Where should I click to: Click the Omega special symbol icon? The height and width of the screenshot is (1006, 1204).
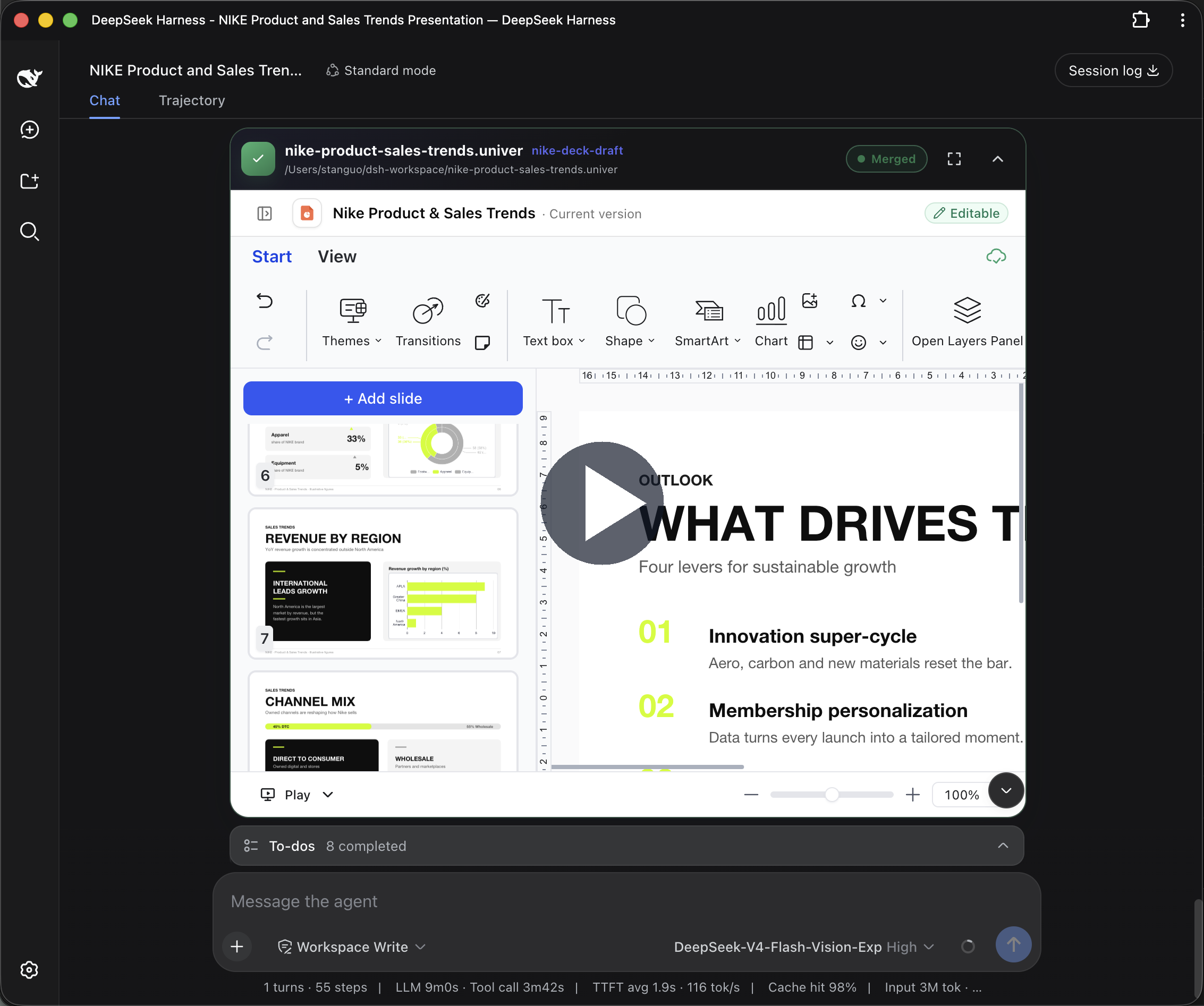(x=858, y=301)
